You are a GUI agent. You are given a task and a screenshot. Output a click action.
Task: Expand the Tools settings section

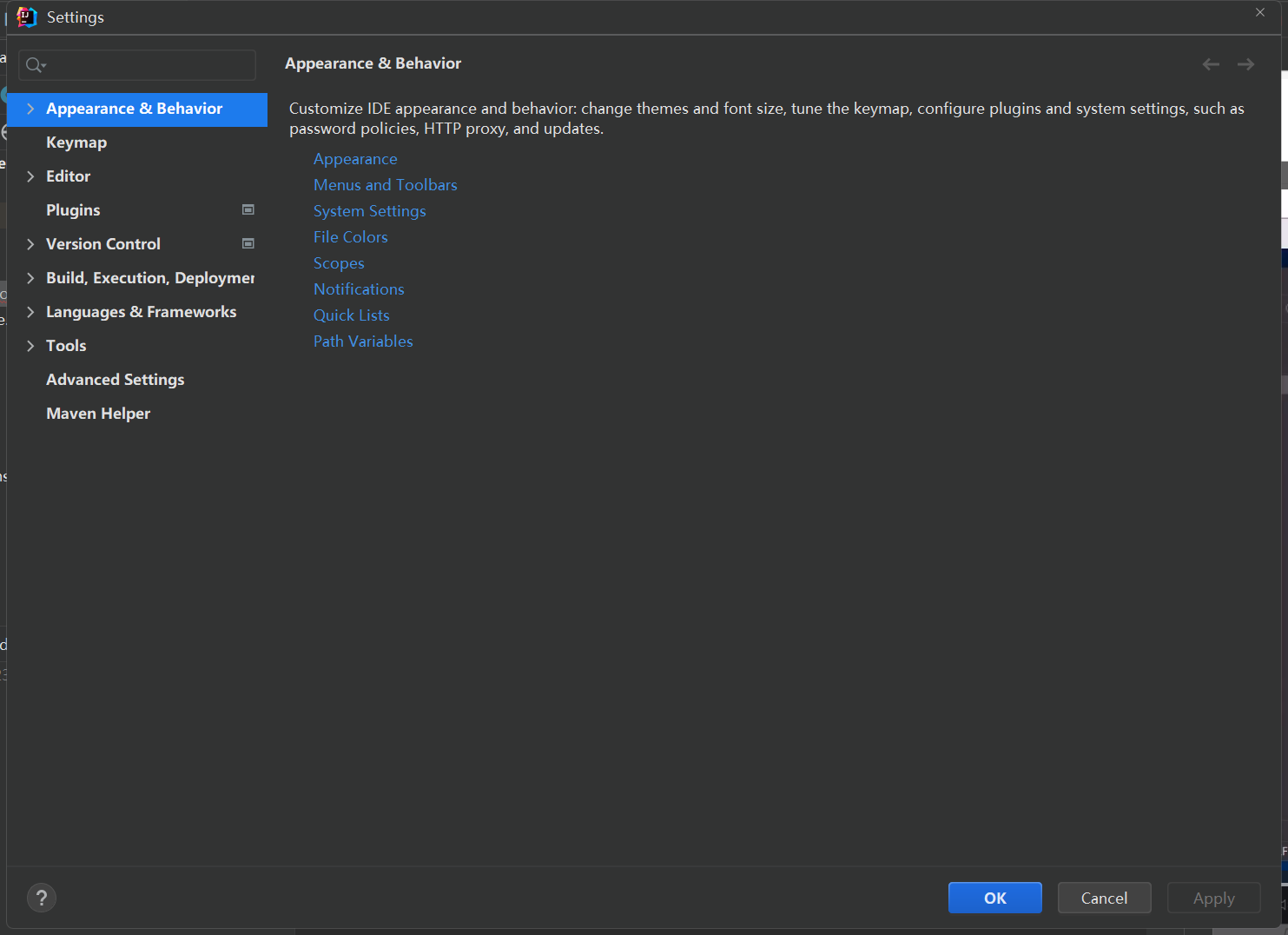pos(30,346)
